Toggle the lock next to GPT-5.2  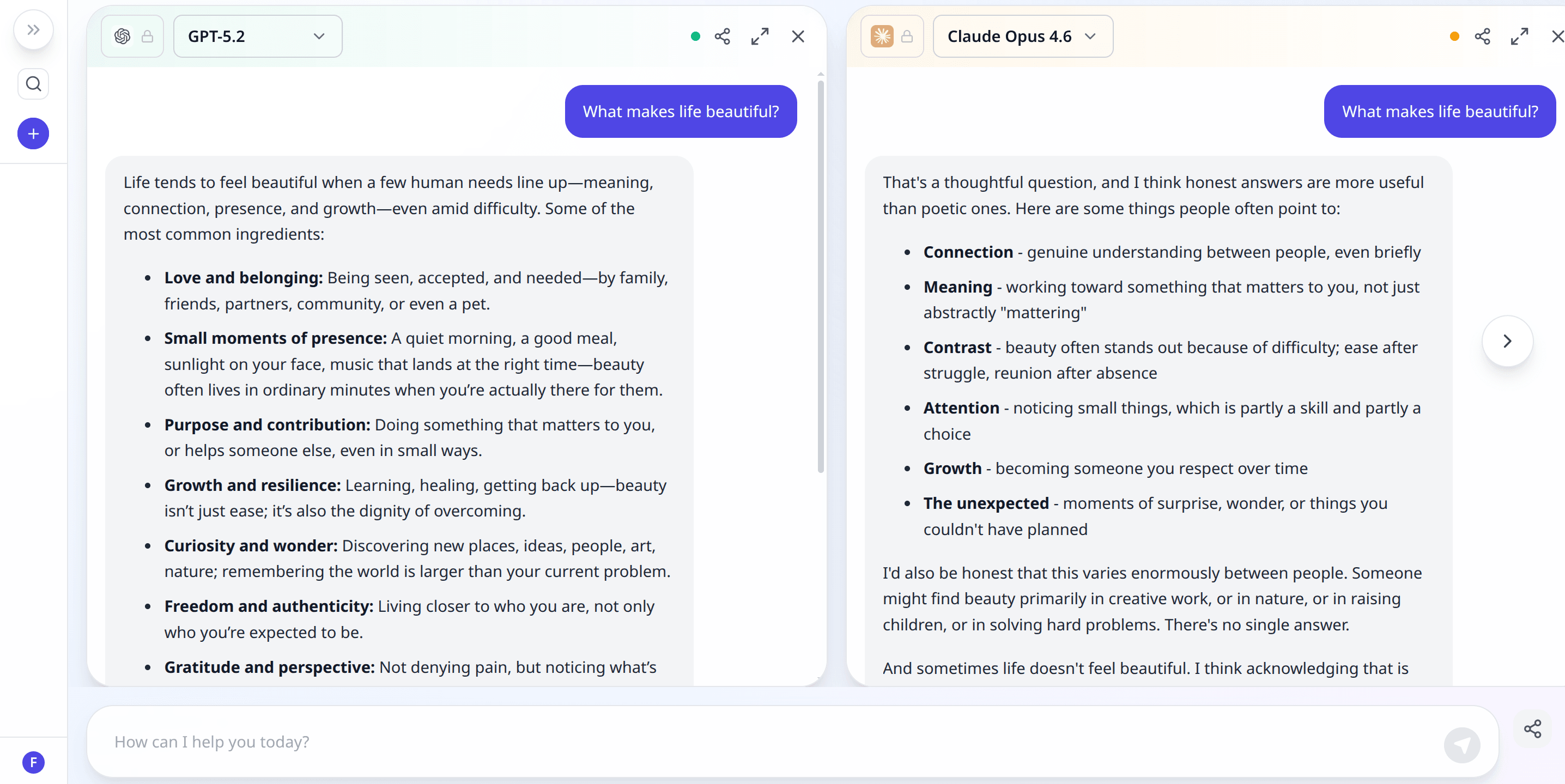[147, 37]
